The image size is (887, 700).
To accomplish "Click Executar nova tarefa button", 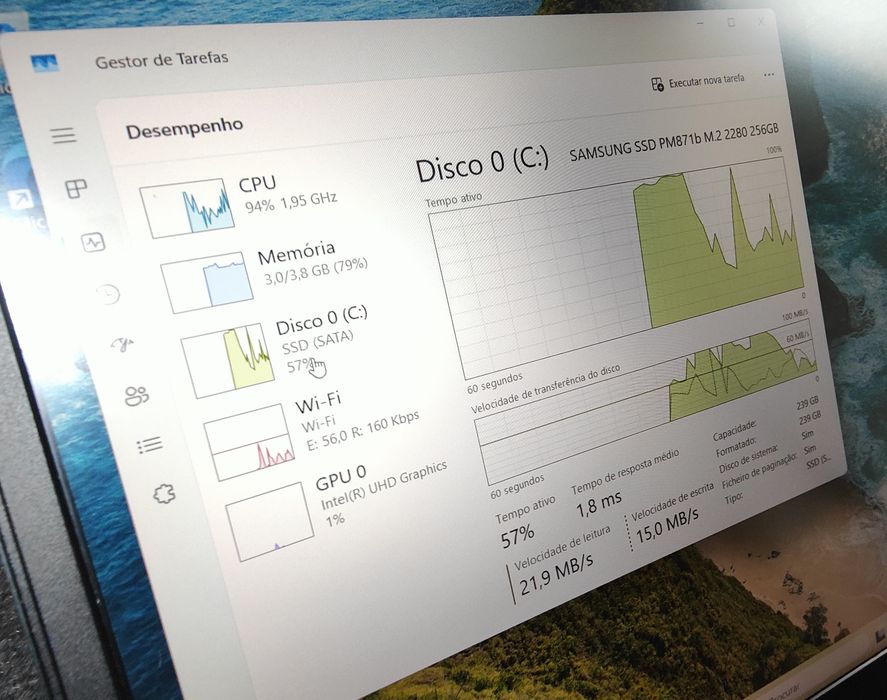I will click(x=698, y=81).
